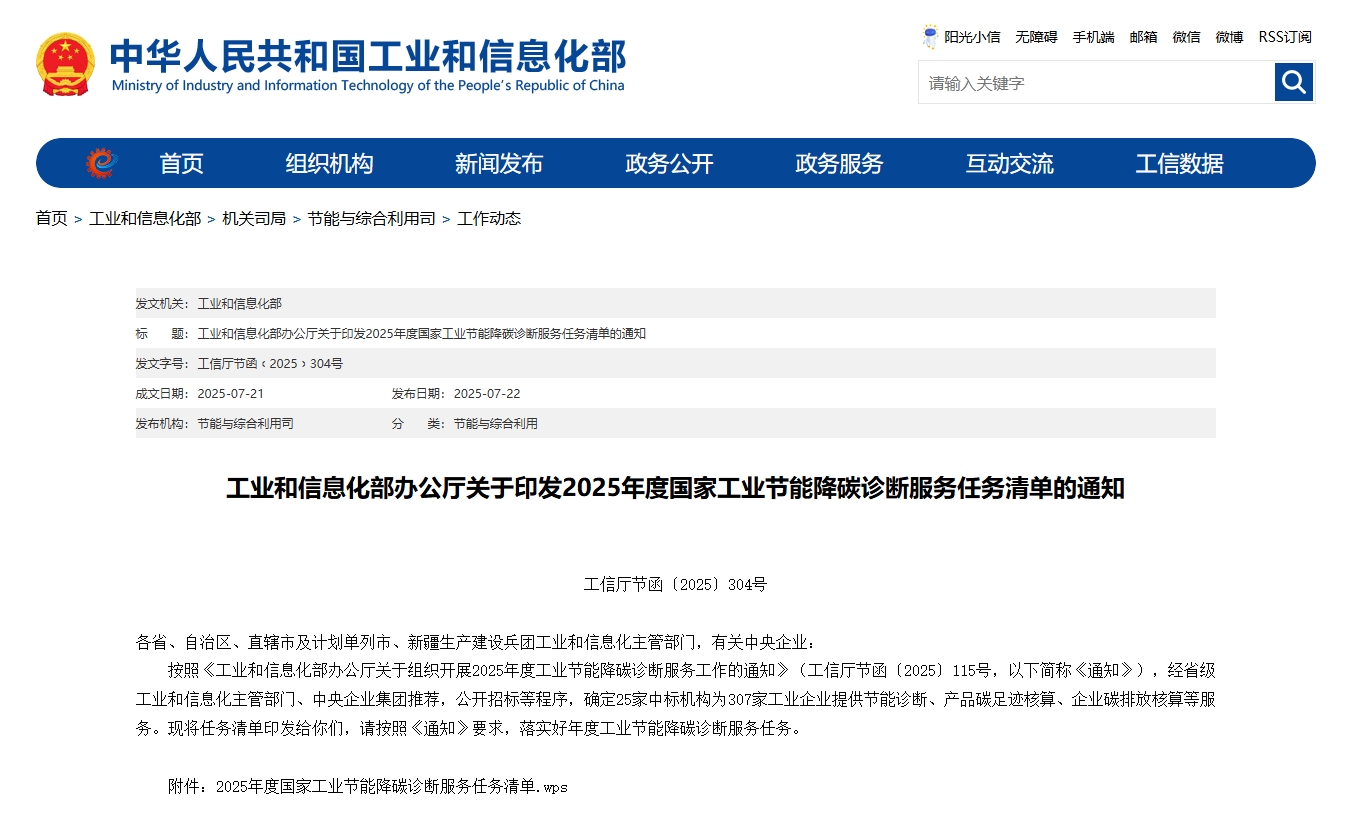The height and width of the screenshot is (813, 1363).
Task: Open 政务服务 navigation item
Action: 839,163
